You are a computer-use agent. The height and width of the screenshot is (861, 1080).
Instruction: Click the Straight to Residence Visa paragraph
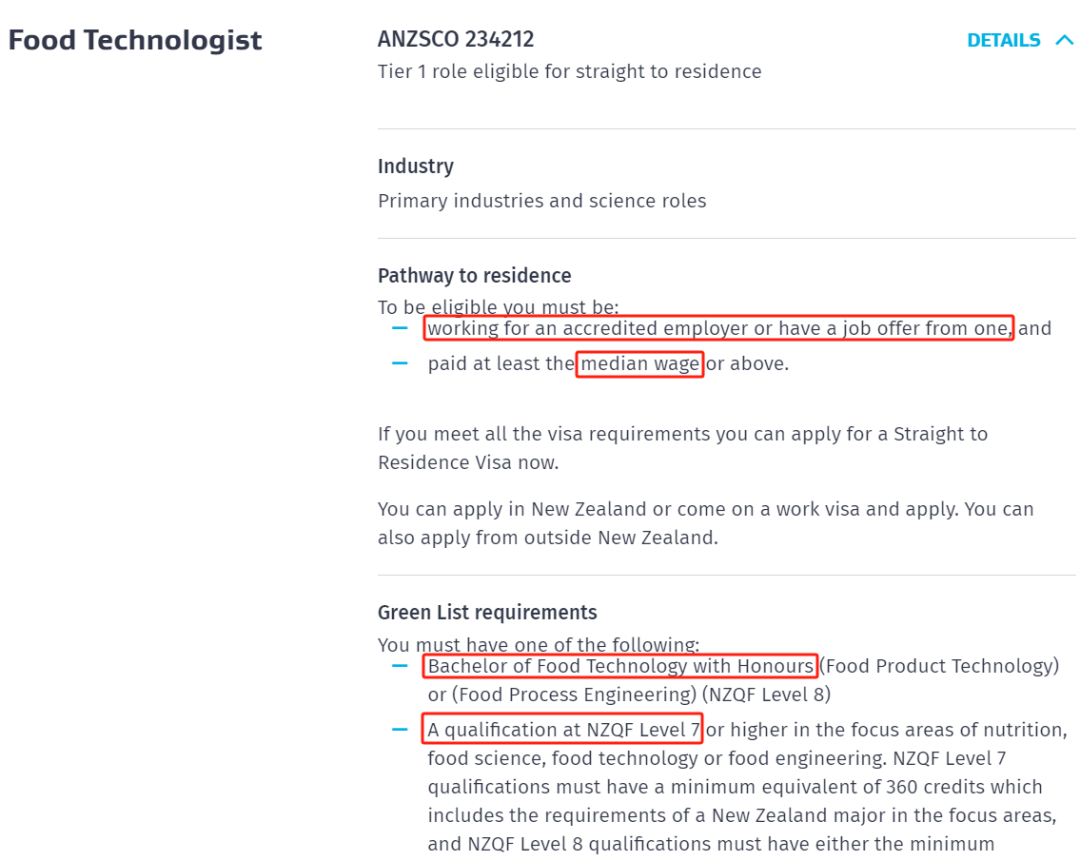pos(682,448)
